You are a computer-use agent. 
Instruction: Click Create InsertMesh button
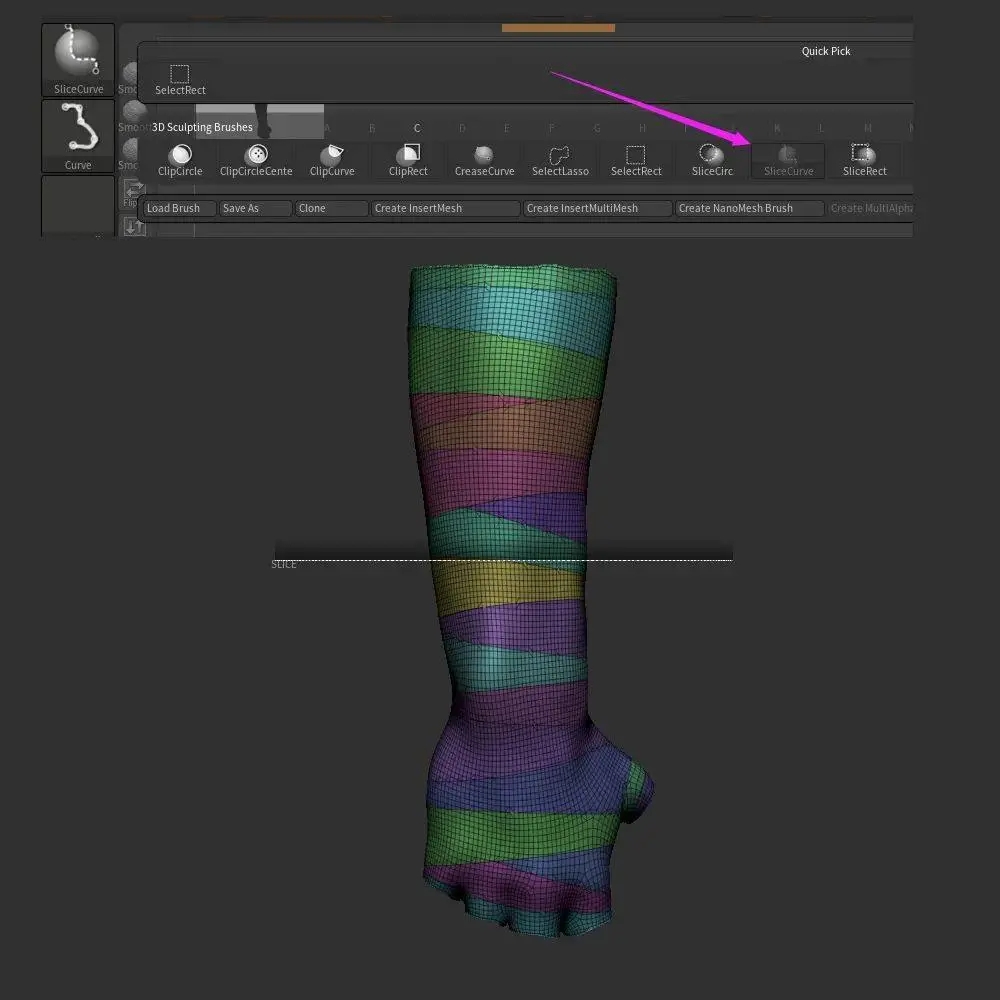445,209
